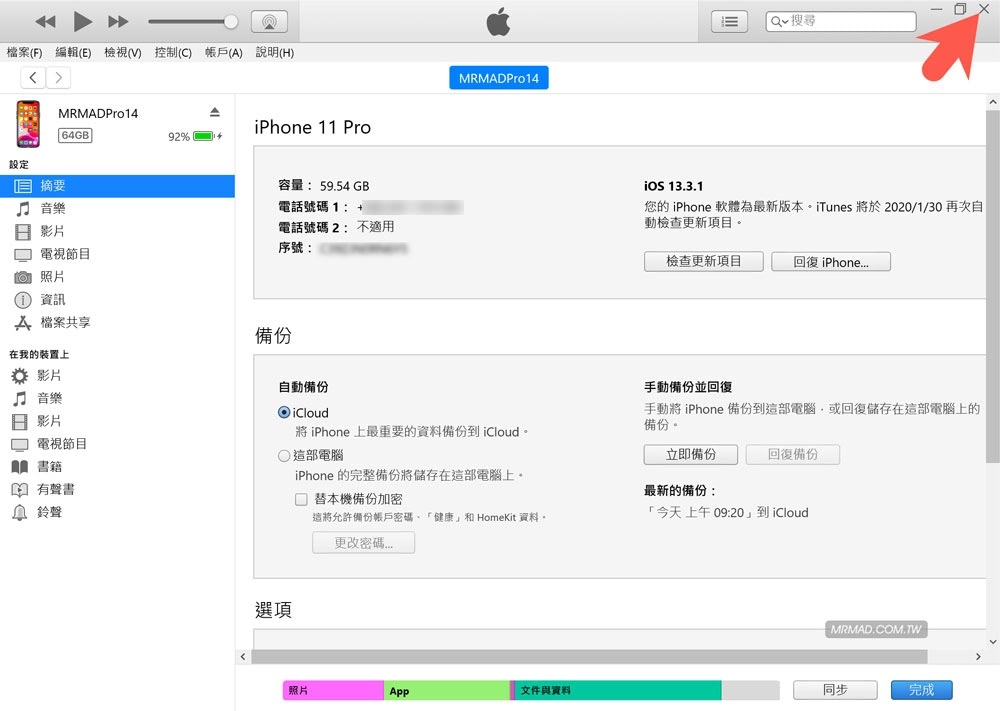Open the AirPlay output icon
Image resolution: width=1000 pixels, height=711 pixels.
pos(269,22)
